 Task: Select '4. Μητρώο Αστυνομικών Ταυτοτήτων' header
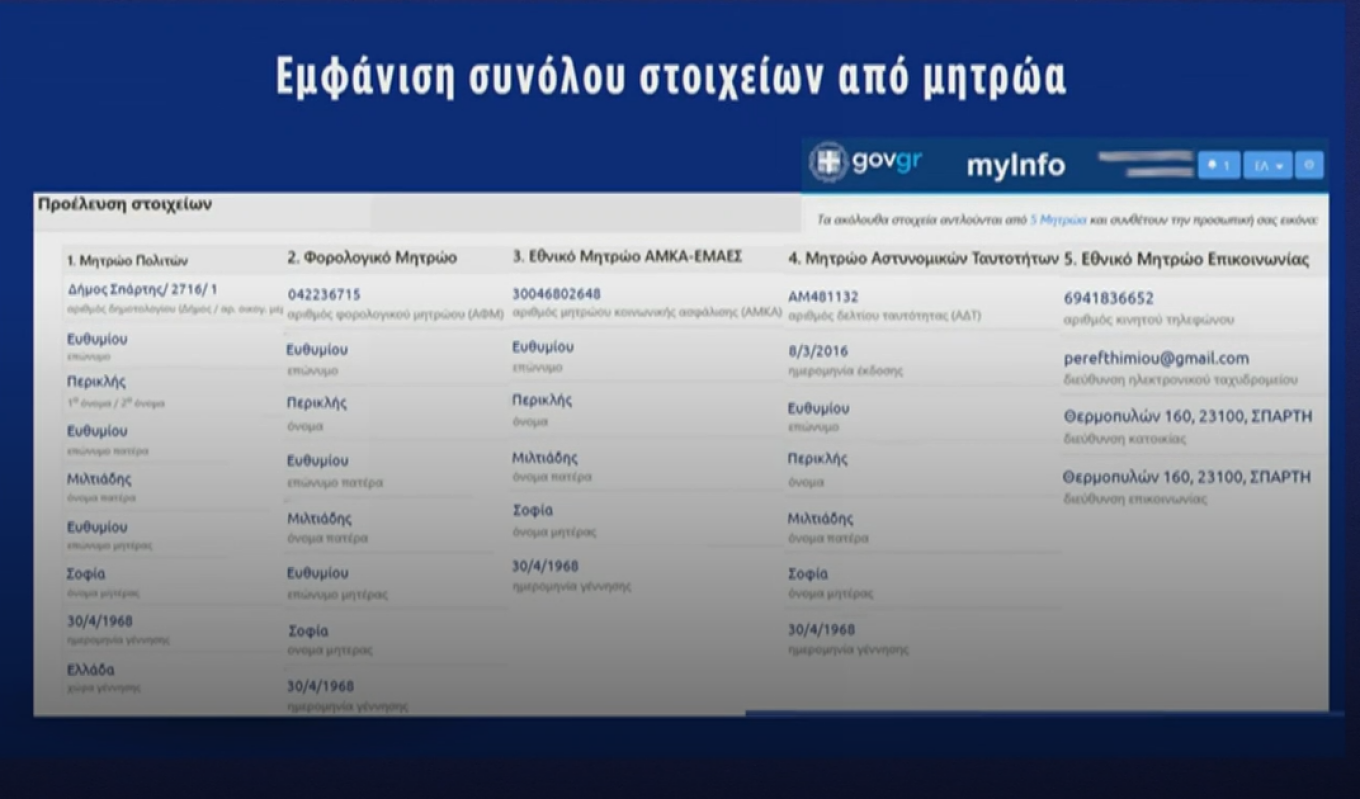coord(922,258)
